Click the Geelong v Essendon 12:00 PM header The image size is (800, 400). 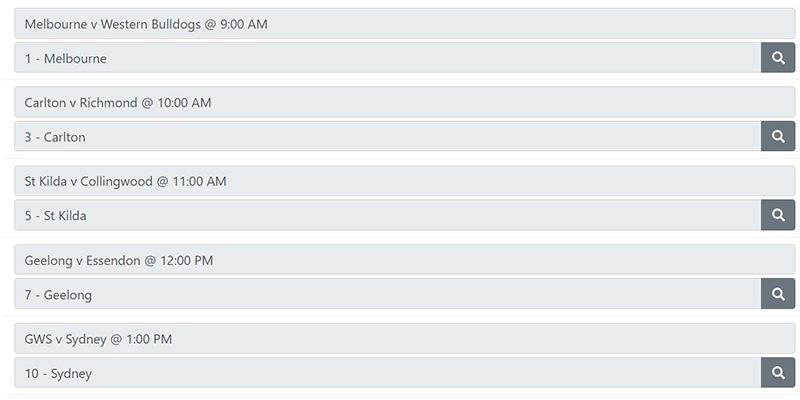(405, 260)
